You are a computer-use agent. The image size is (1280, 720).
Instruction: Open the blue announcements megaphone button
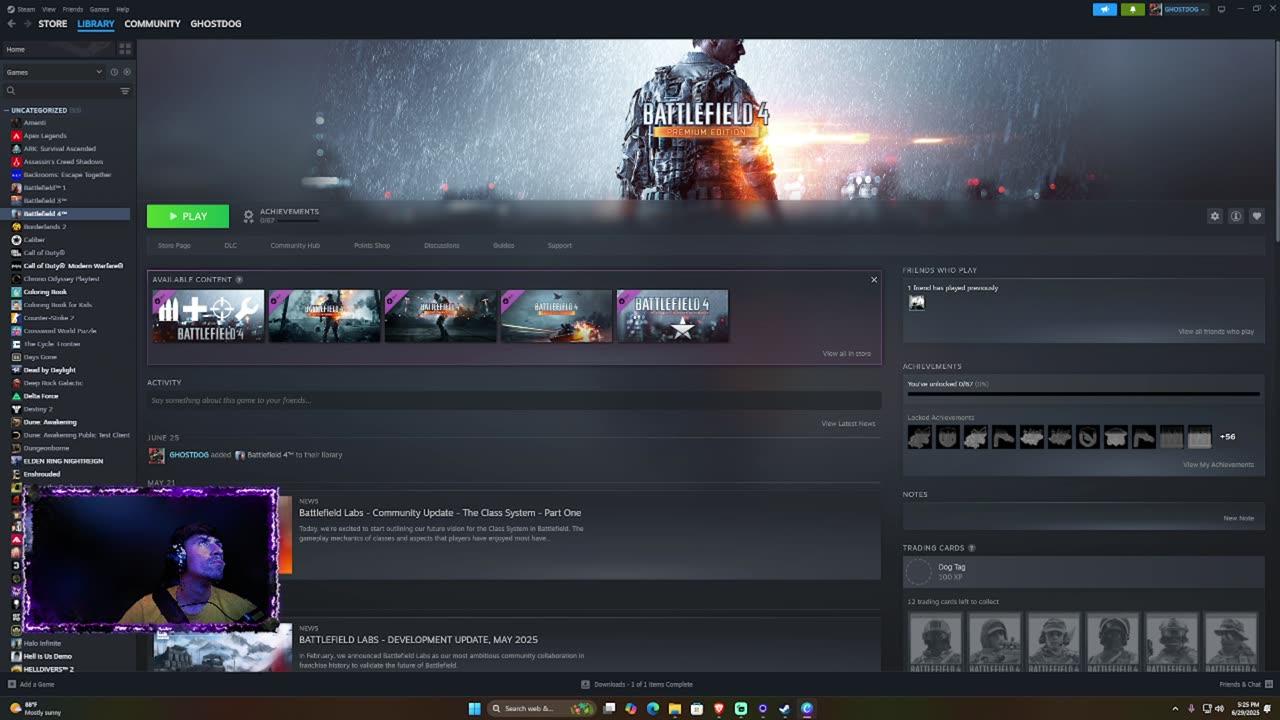(x=1105, y=9)
